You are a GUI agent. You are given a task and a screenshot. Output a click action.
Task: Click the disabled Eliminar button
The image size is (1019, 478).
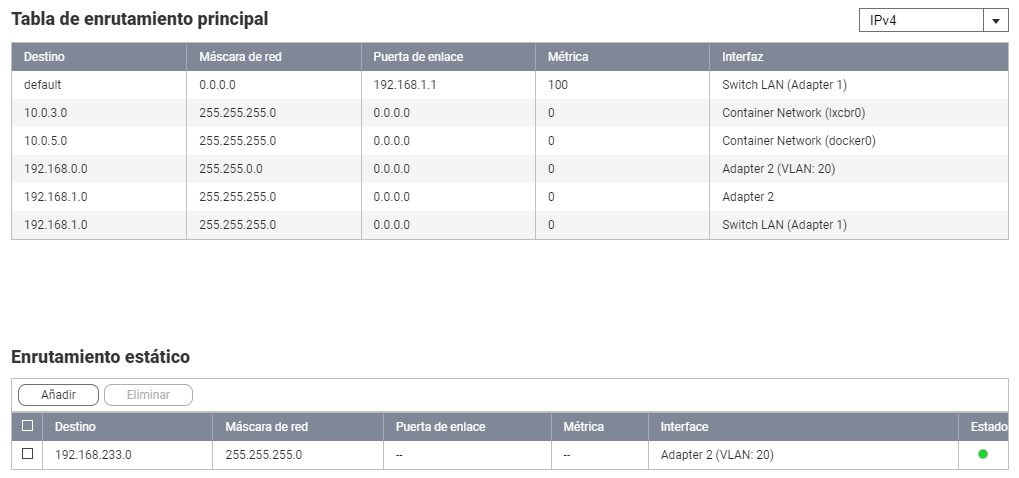(x=148, y=395)
